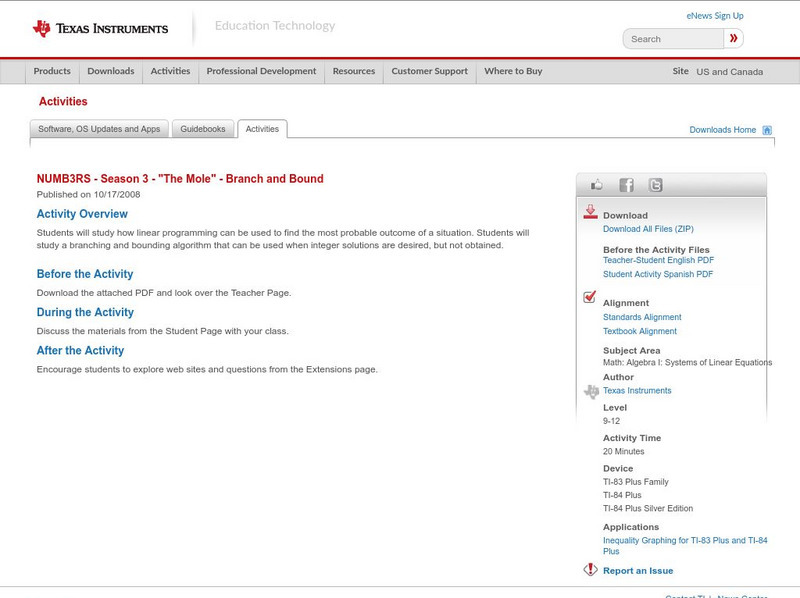This screenshot has height=598, width=800.
Task: Select Software, OS Updates and Apps tab
Action: [99, 129]
